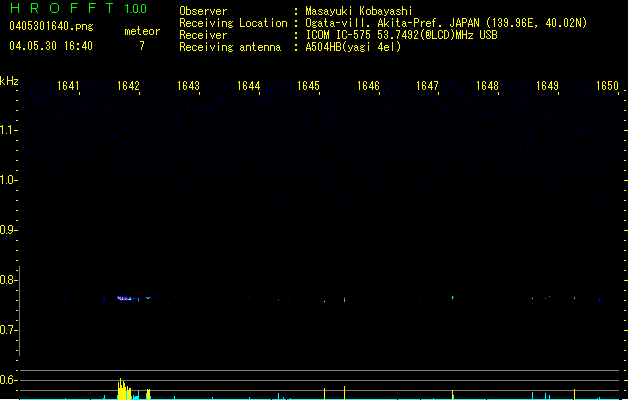Click the 1645 time axis label

[x=308, y=86]
